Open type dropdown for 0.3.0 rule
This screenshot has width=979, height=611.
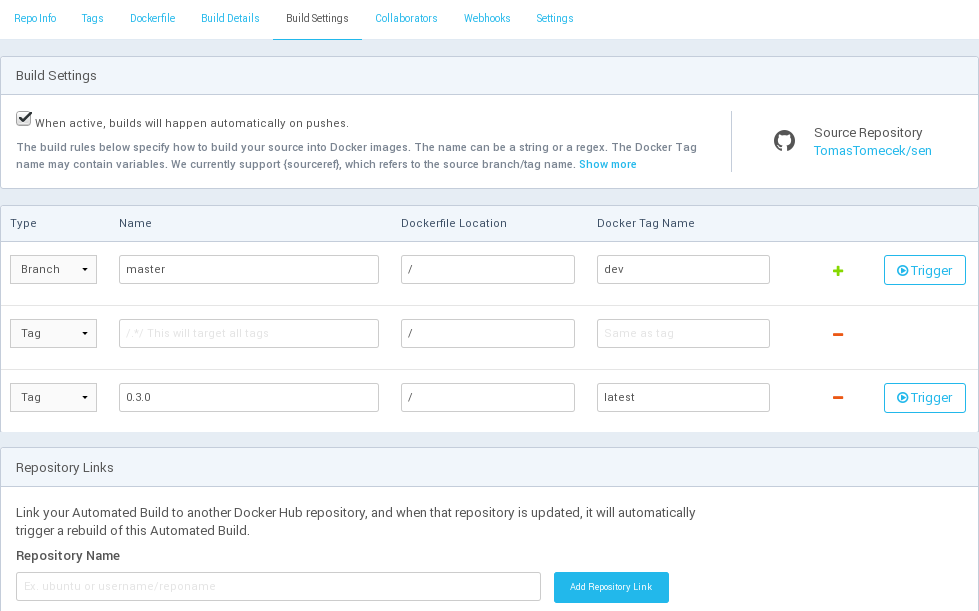point(54,398)
